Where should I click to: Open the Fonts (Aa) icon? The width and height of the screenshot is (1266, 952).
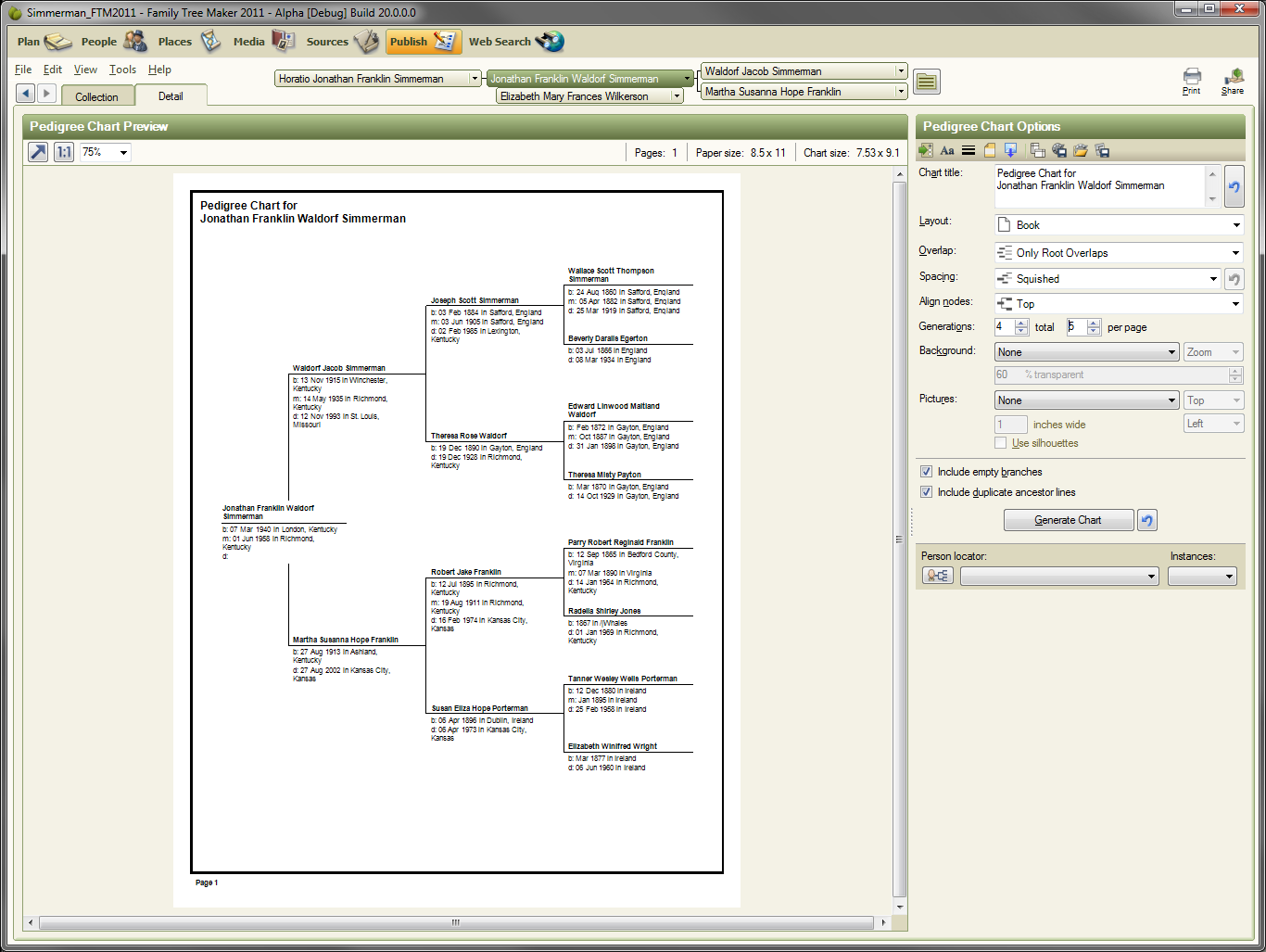click(947, 150)
